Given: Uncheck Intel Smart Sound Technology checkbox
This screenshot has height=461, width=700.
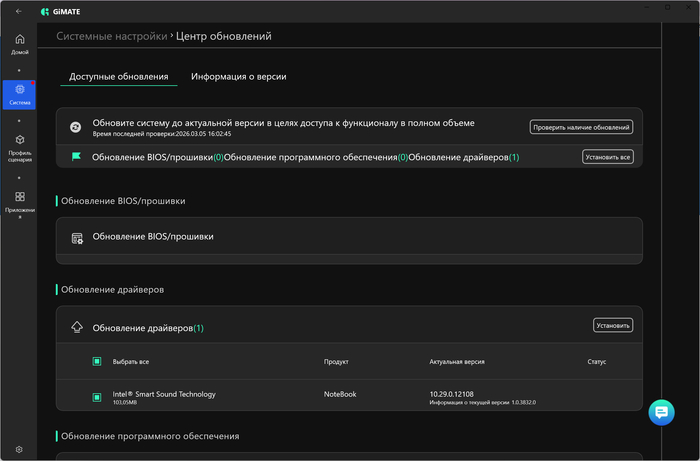Looking at the screenshot, I should (x=97, y=398).
